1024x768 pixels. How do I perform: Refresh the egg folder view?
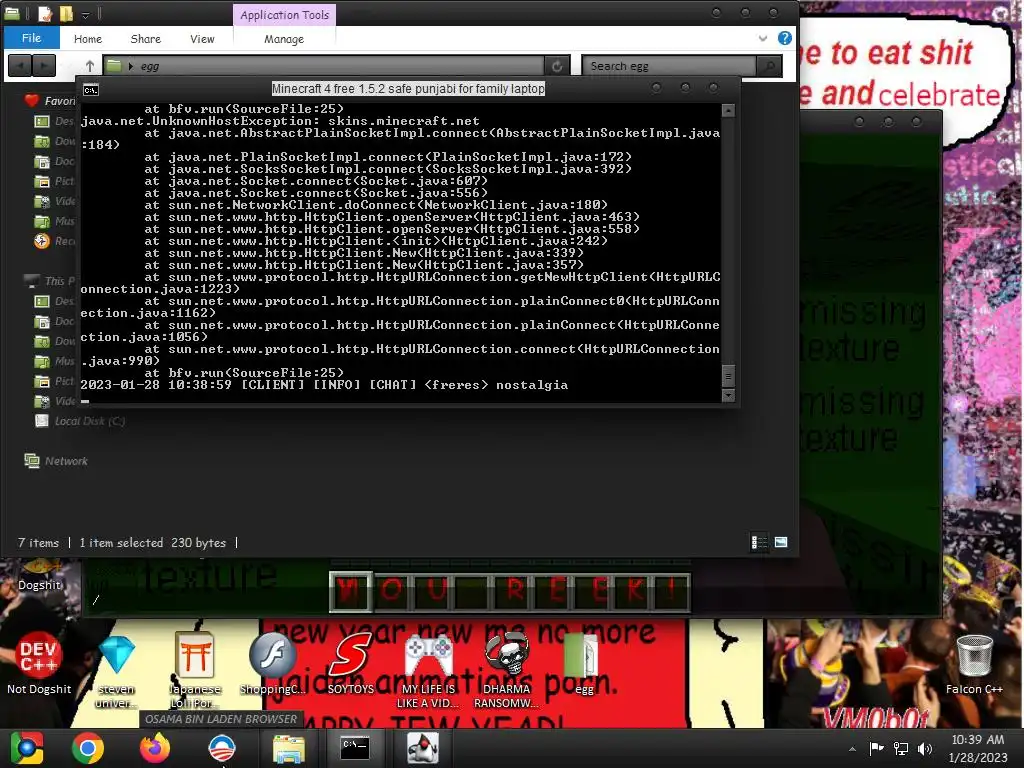coord(557,66)
